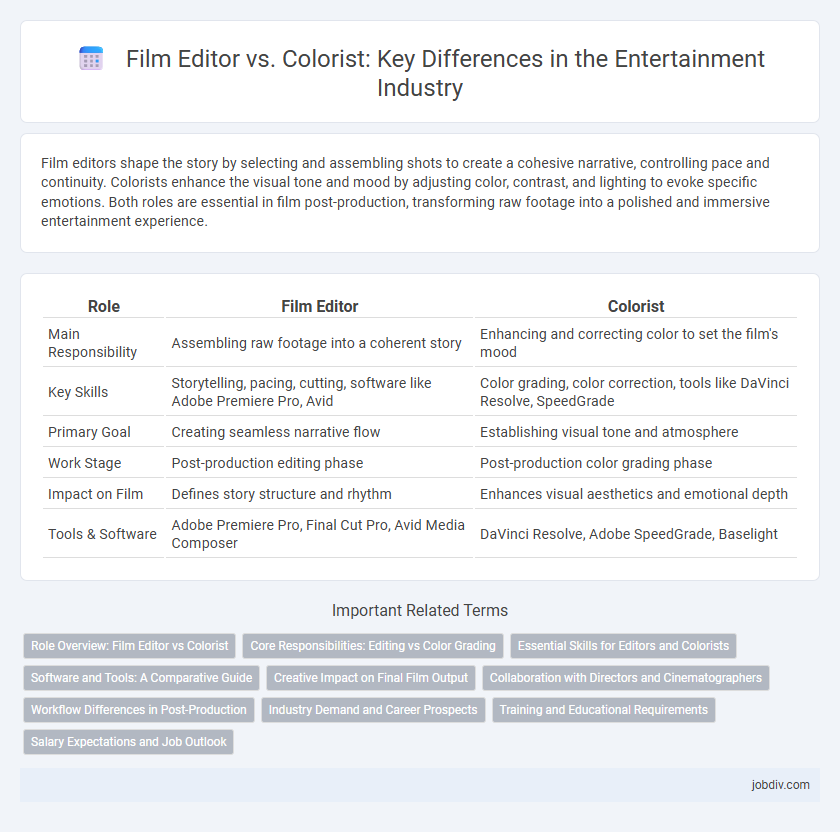
Task: Click 'Adobe Premiere Pro, Final Cut Pro' cell
Action: pos(319,534)
